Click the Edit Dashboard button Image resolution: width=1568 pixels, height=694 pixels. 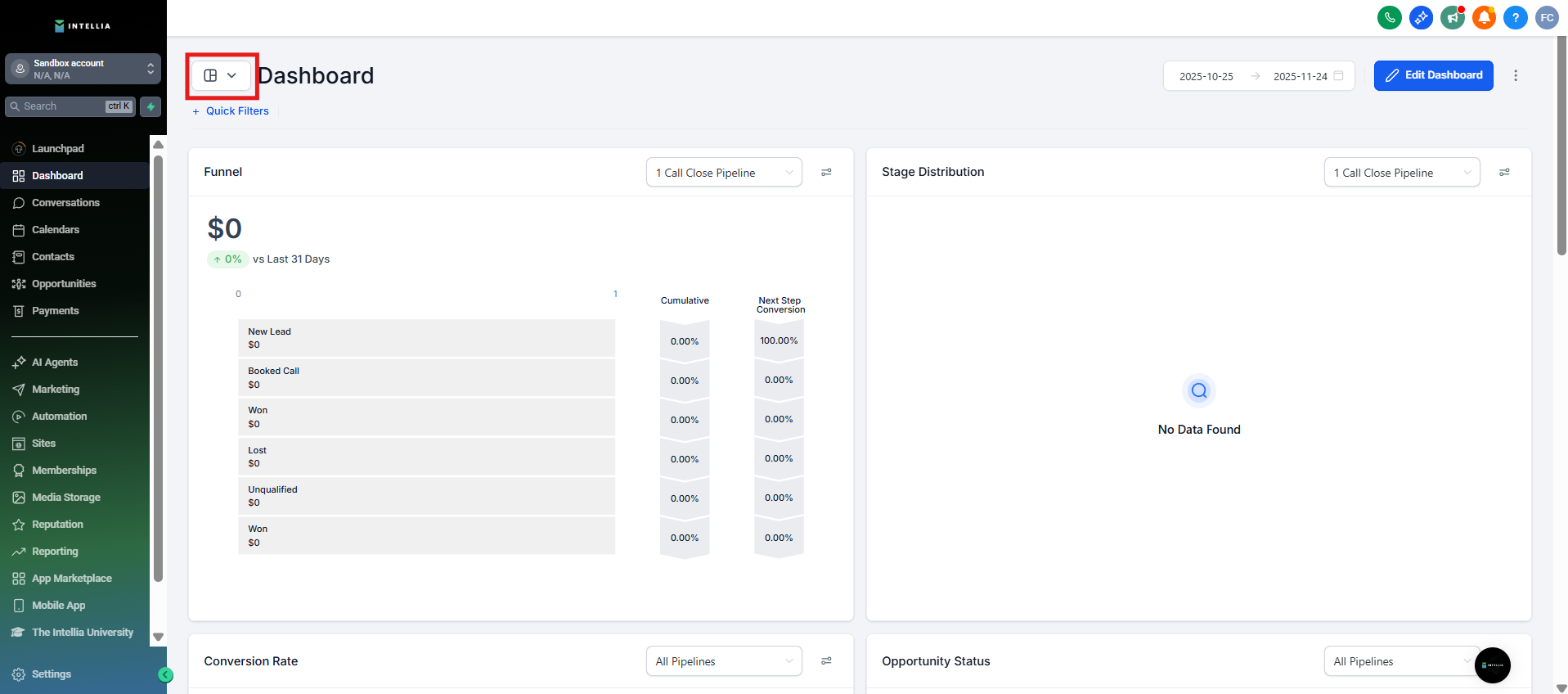1433,75
